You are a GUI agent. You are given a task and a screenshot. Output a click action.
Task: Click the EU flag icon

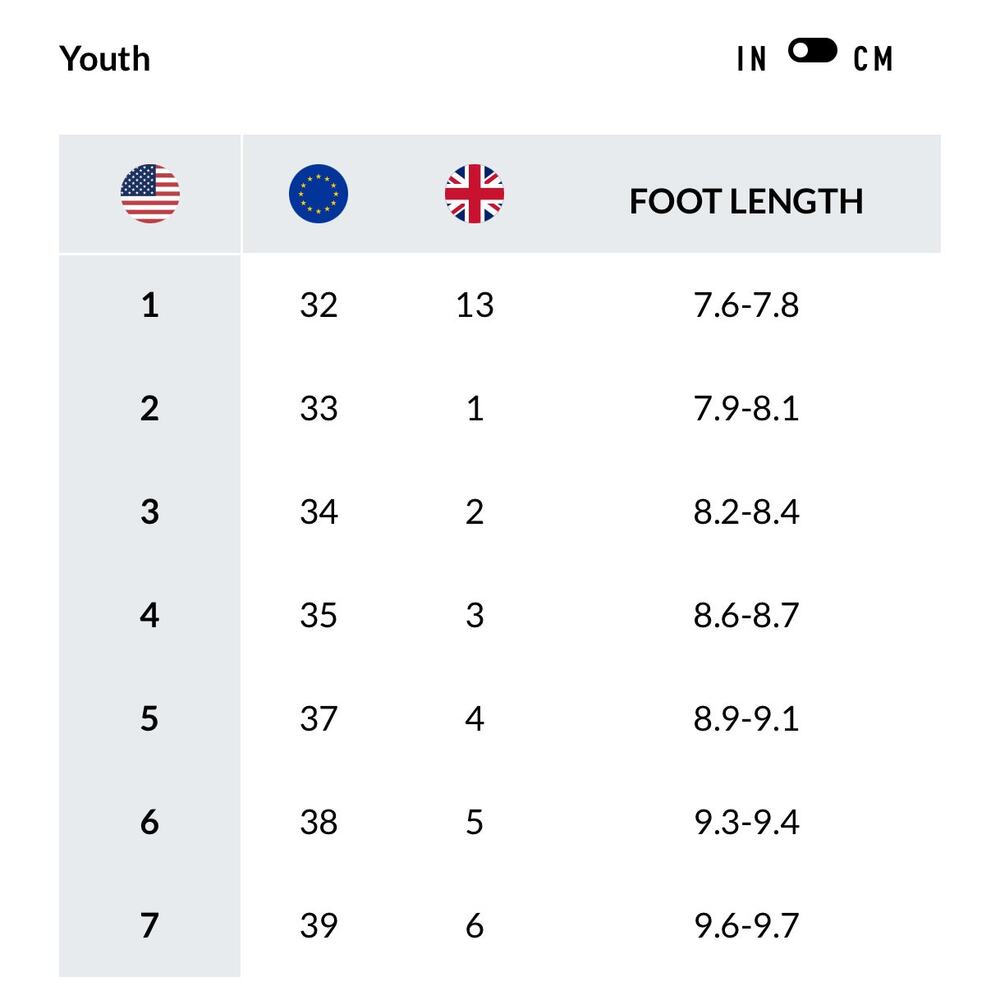click(x=318, y=194)
